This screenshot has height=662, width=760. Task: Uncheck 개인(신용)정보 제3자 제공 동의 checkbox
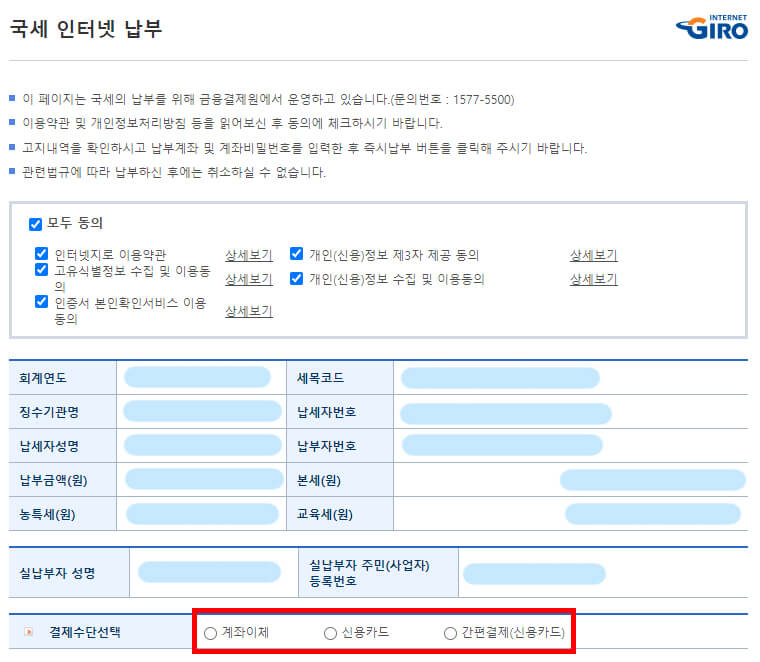297,253
